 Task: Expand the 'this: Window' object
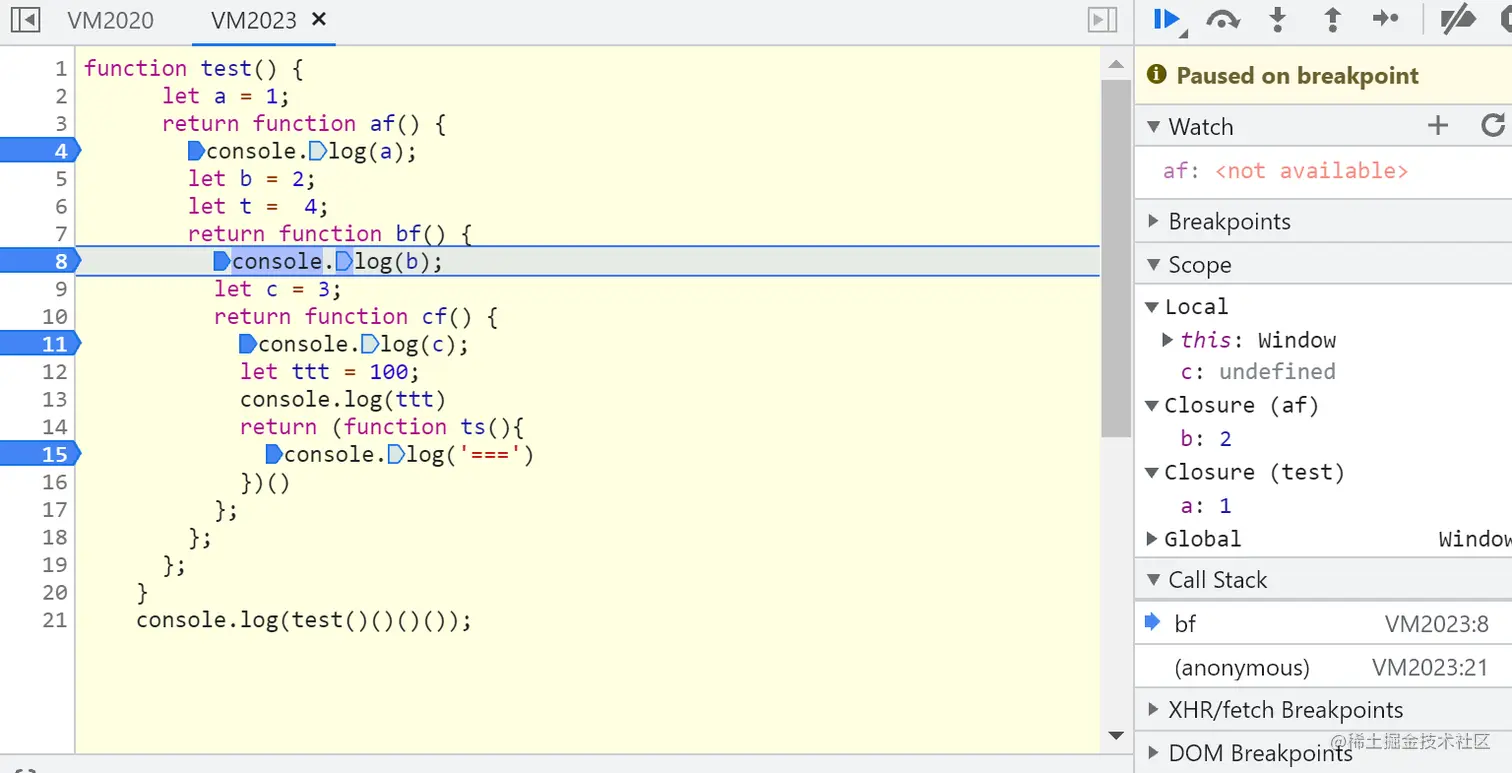pyautogui.click(x=1168, y=340)
